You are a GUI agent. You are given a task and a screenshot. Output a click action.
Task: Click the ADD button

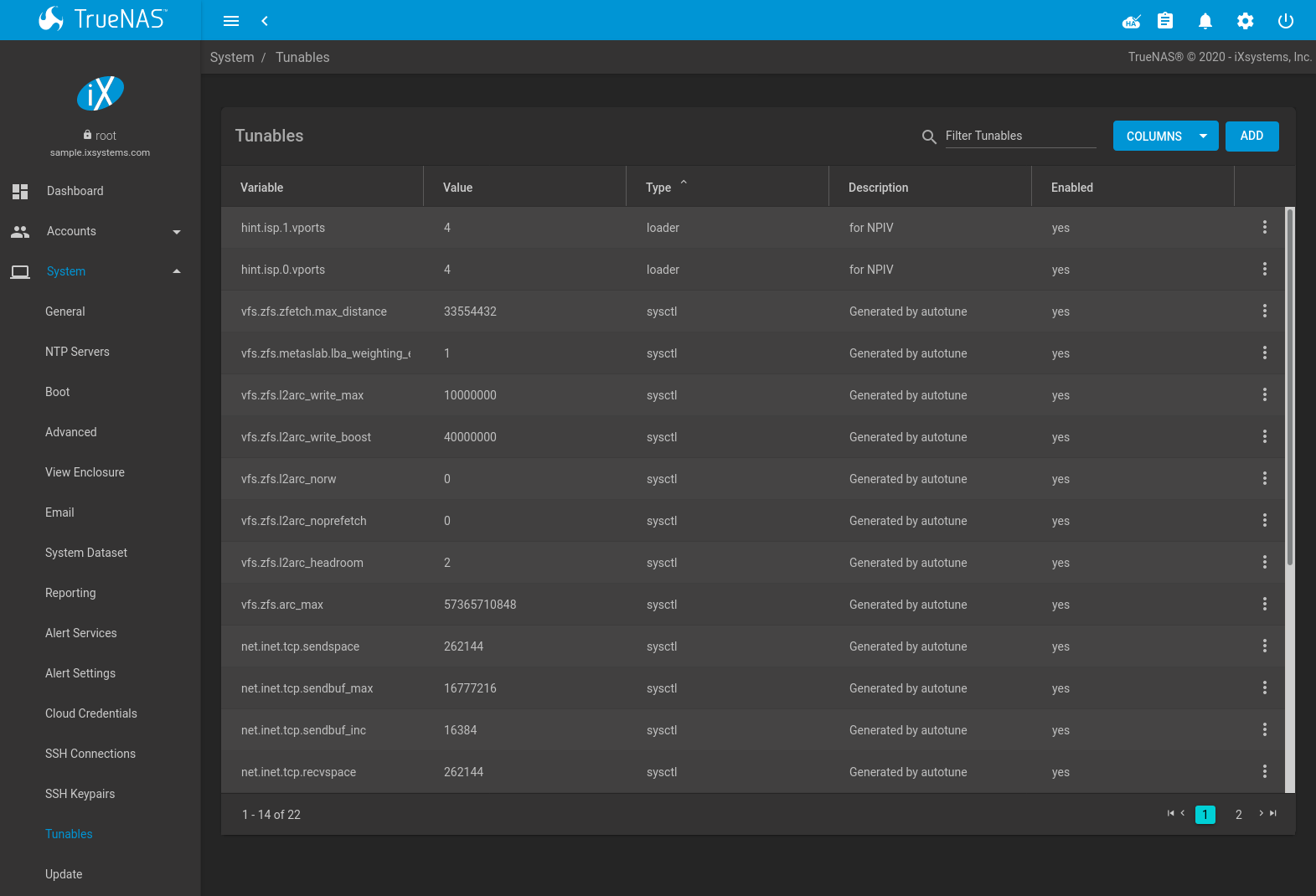pos(1251,136)
